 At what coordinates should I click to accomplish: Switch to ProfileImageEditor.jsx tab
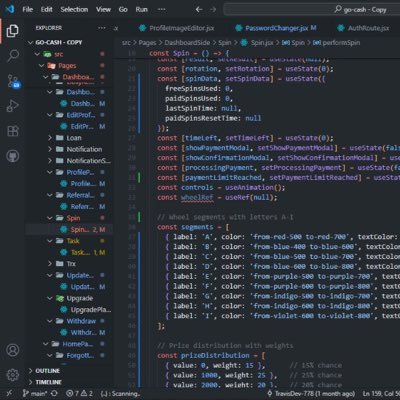pos(177,28)
